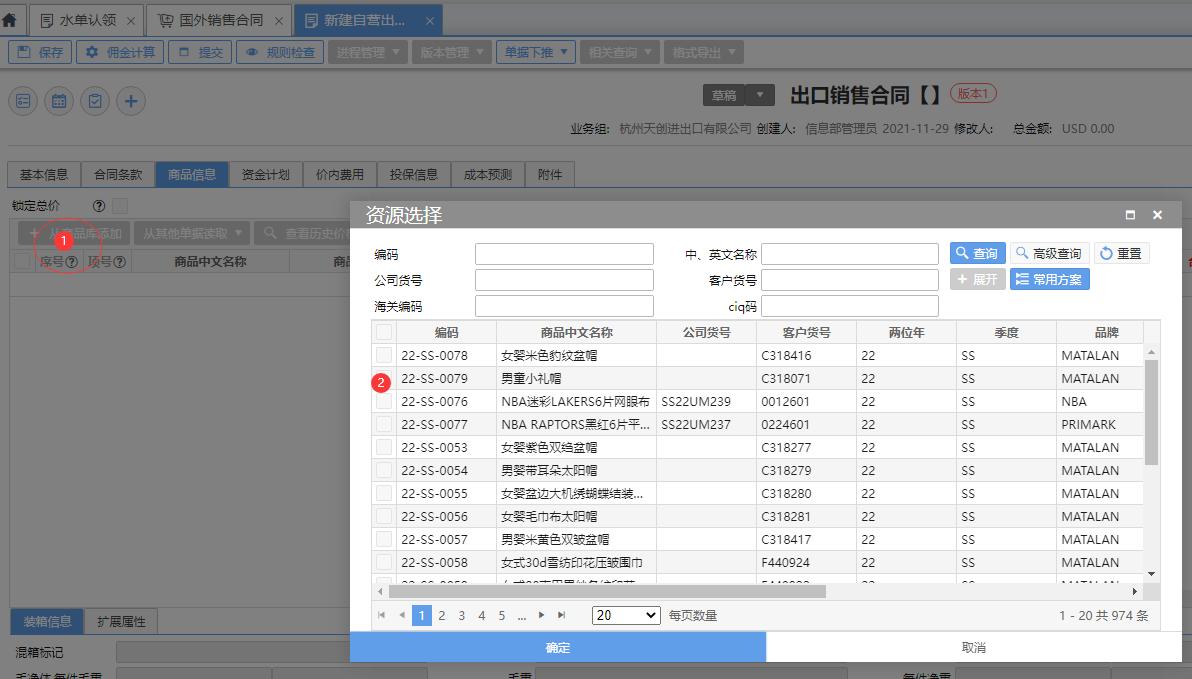Click the plus circle icon to add
This screenshot has width=1192, height=679.
(x=130, y=101)
